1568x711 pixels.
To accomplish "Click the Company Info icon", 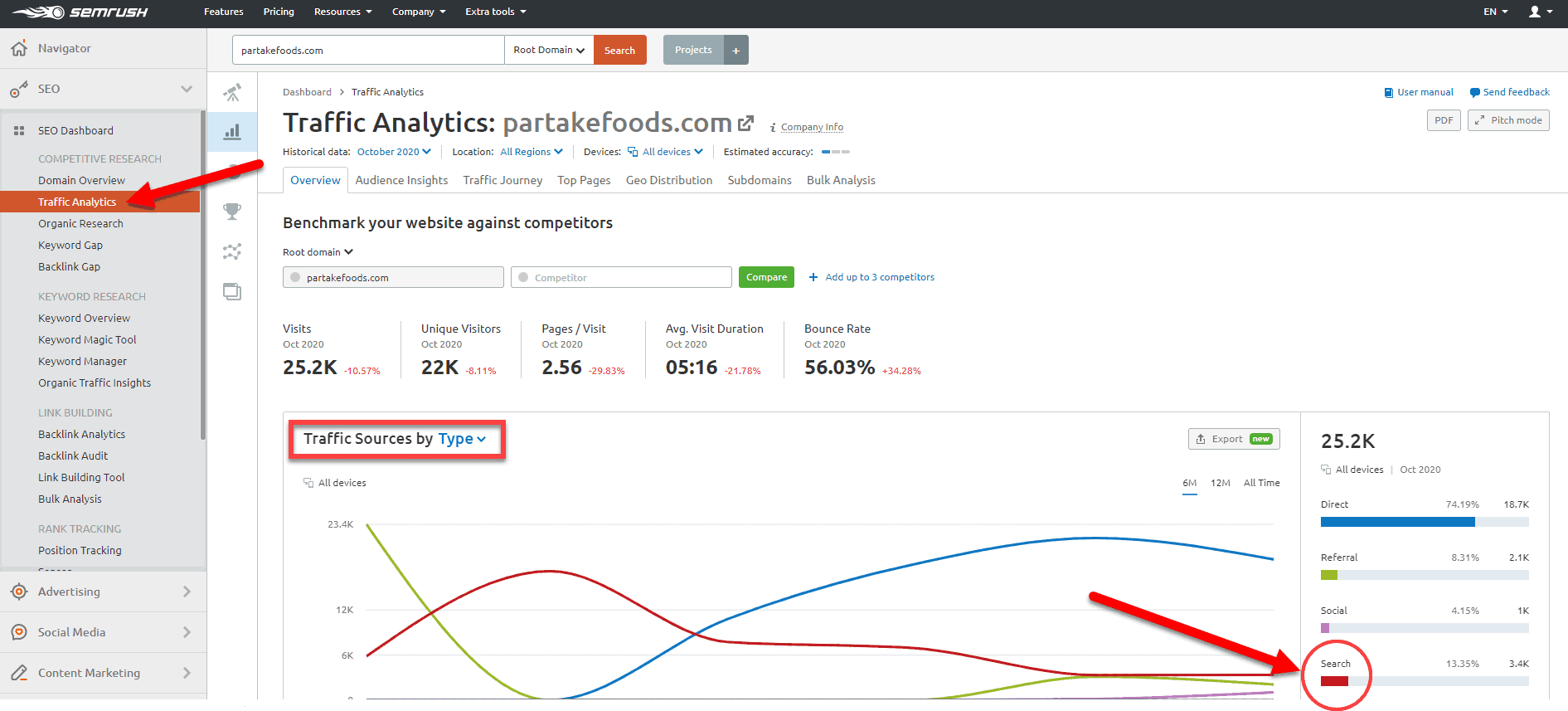I will click(x=773, y=127).
